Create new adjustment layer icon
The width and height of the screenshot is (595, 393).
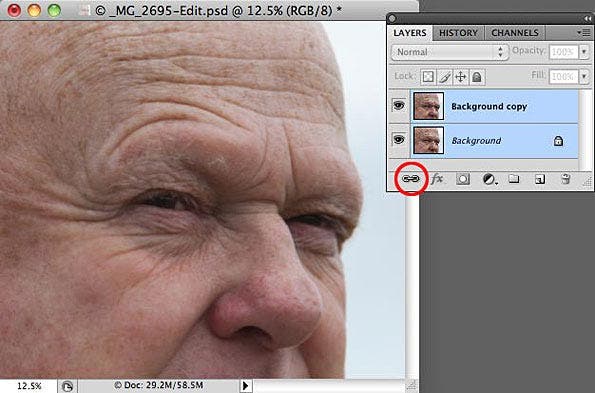pyautogui.click(x=490, y=179)
